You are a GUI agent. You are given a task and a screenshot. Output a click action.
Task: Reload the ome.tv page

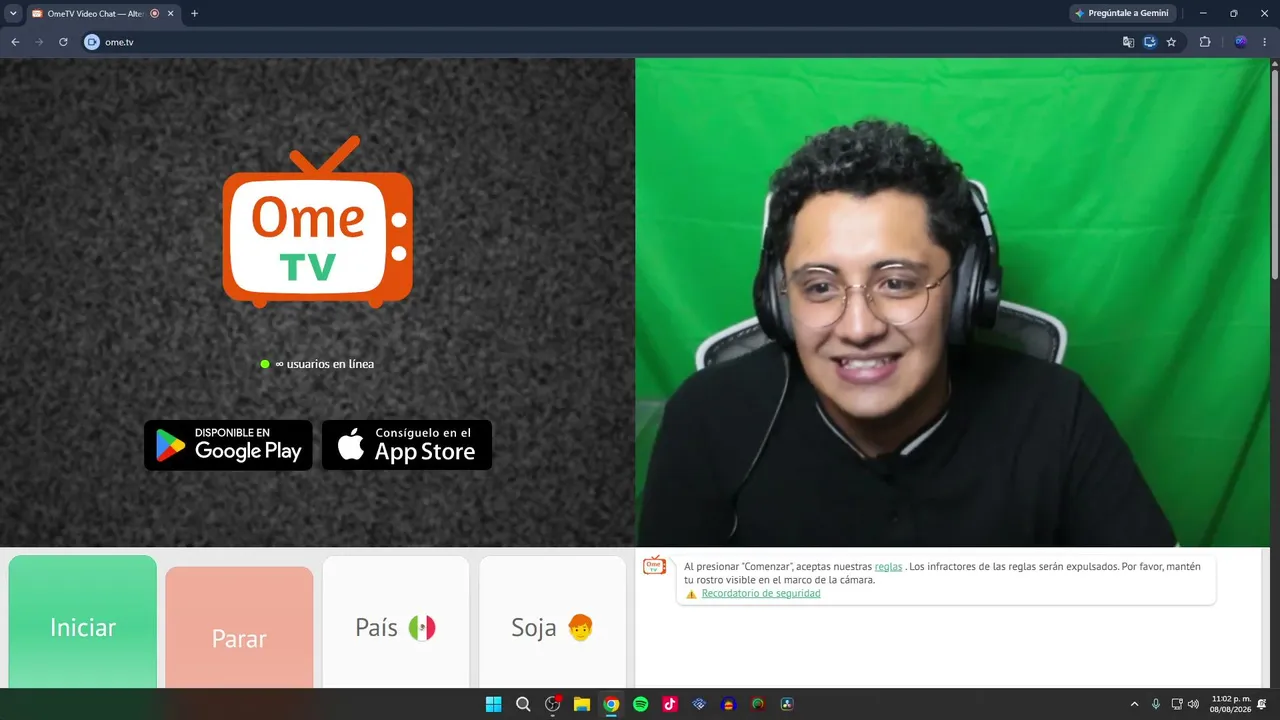pyautogui.click(x=63, y=42)
